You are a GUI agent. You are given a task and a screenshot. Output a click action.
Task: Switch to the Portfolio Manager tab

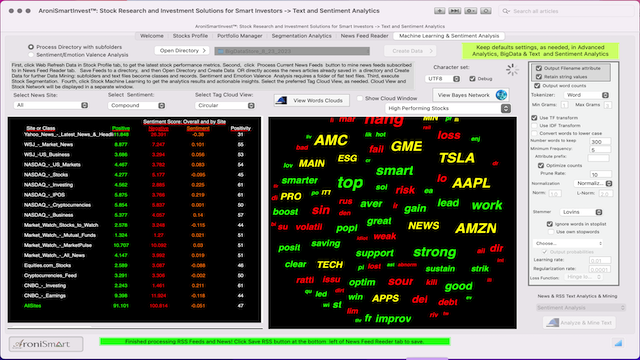(240, 36)
